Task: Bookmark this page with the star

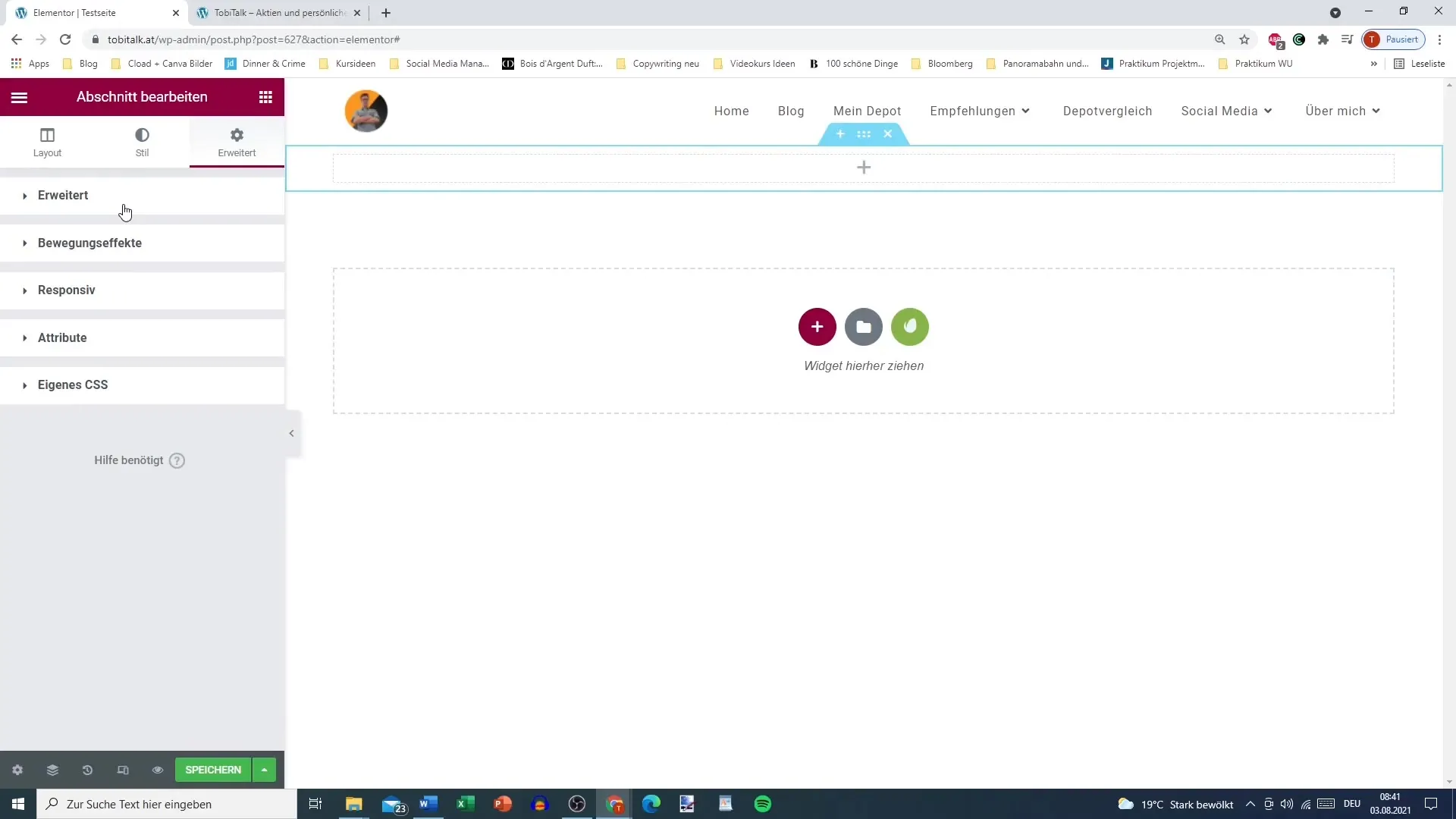Action: tap(1244, 39)
